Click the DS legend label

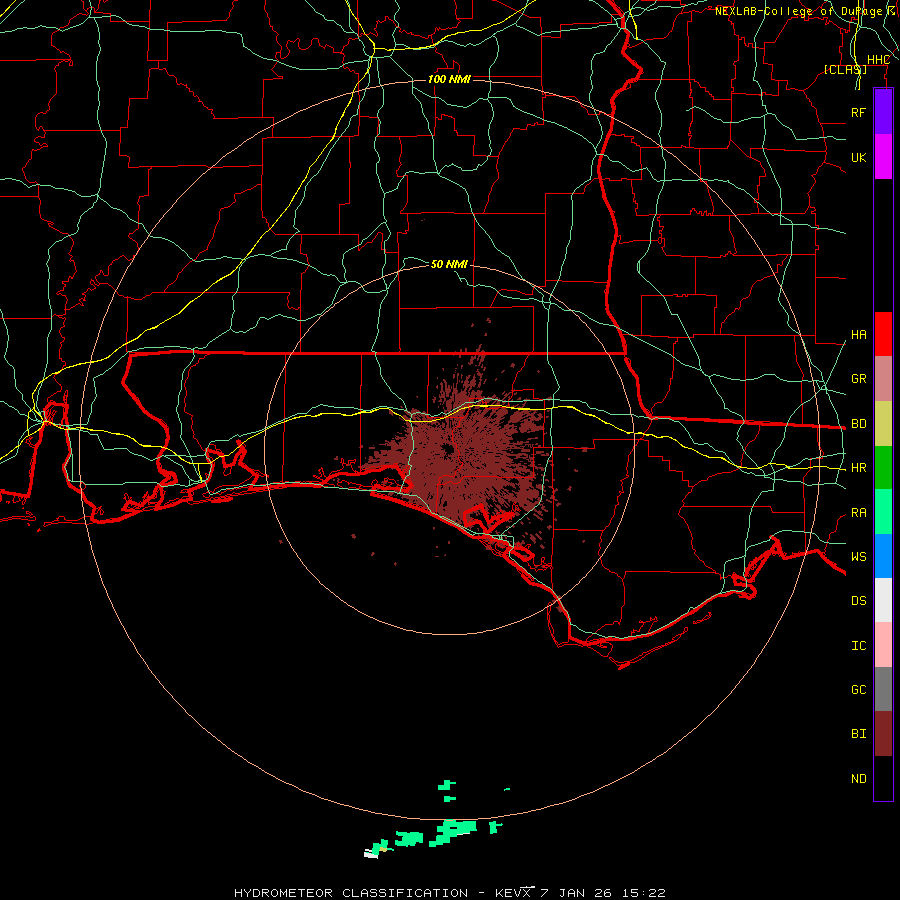click(x=858, y=601)
